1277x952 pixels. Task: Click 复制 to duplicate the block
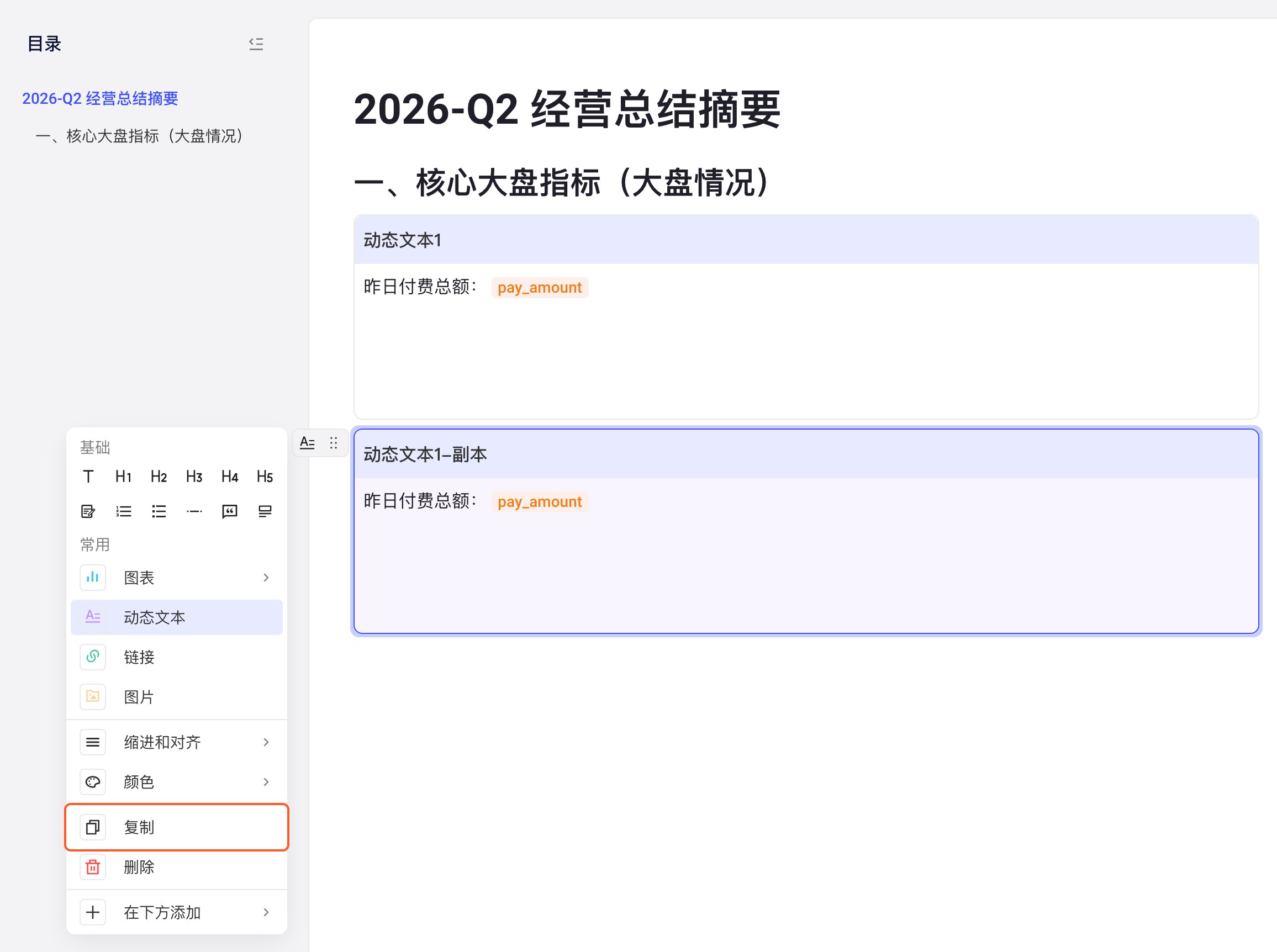tap(176, 828)
